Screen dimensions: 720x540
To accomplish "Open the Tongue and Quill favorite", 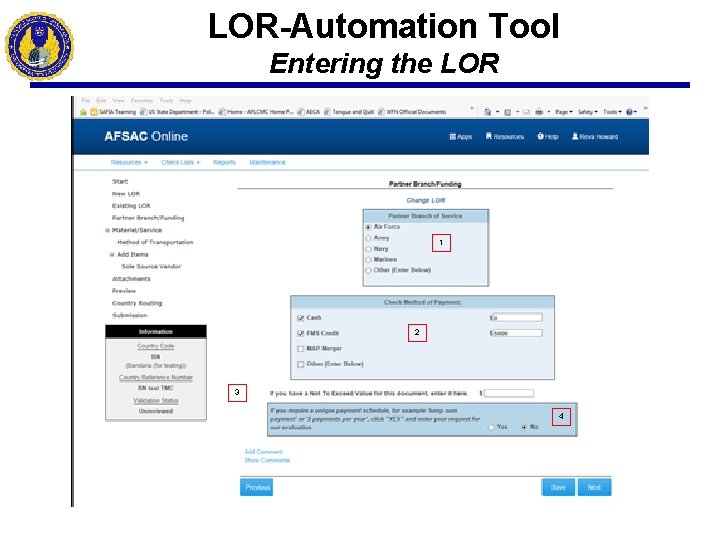I will [x=349, y=112].
